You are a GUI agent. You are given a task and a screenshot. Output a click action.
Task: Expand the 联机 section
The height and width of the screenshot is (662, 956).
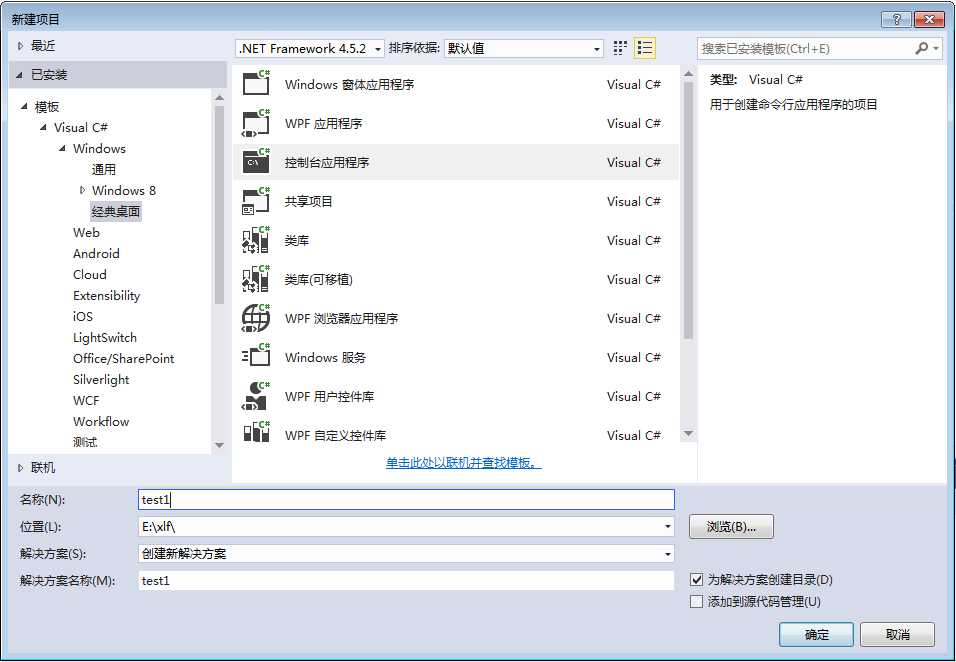pos(20,468)
